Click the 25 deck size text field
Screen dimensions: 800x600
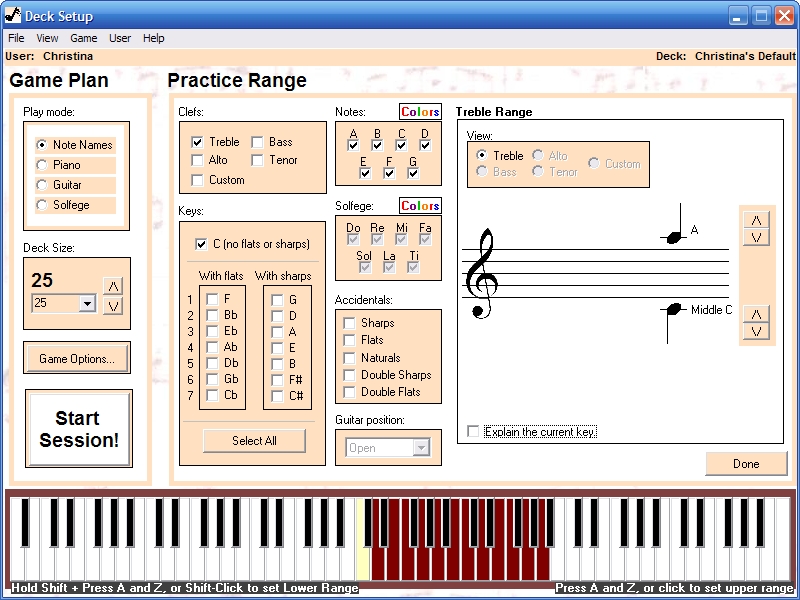click(56, 304)
